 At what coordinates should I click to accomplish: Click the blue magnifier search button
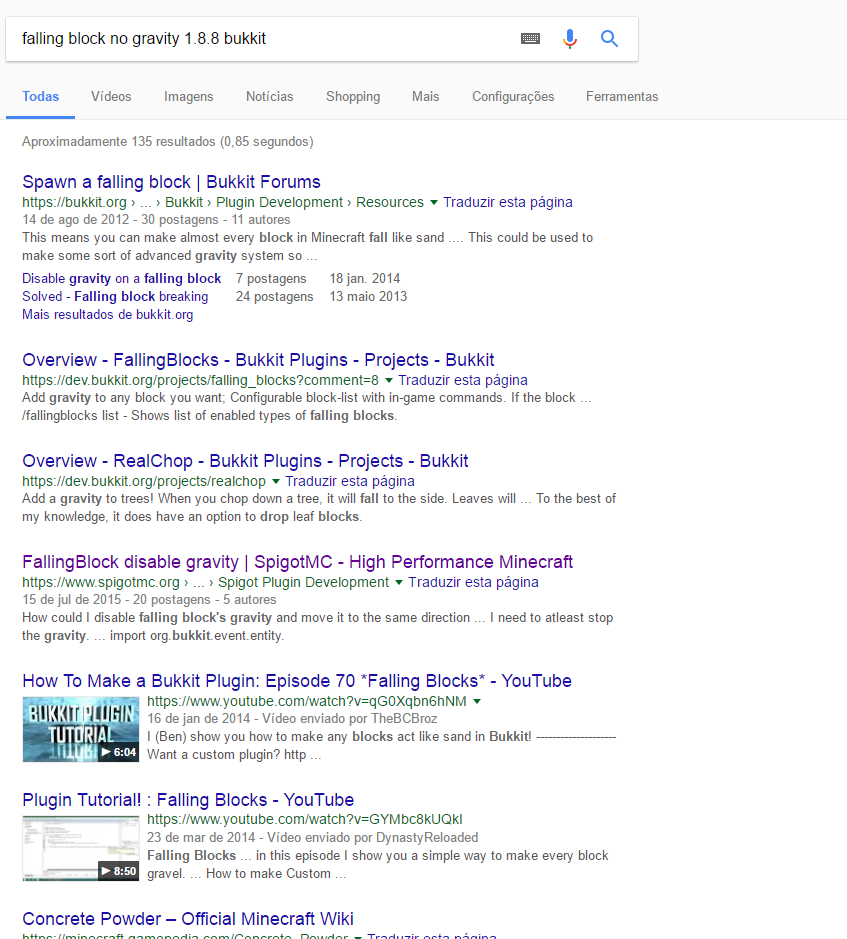[x=609, y=39]
